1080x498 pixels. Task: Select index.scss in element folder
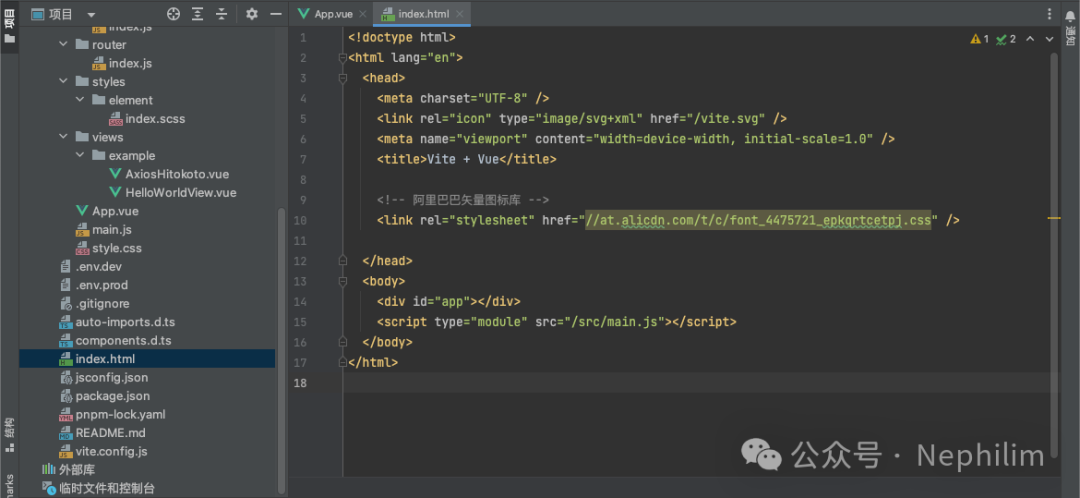[147, 118]
